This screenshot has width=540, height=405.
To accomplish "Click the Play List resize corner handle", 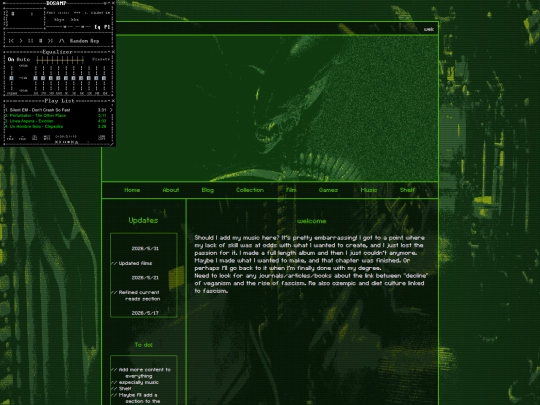I will point(112,144).
